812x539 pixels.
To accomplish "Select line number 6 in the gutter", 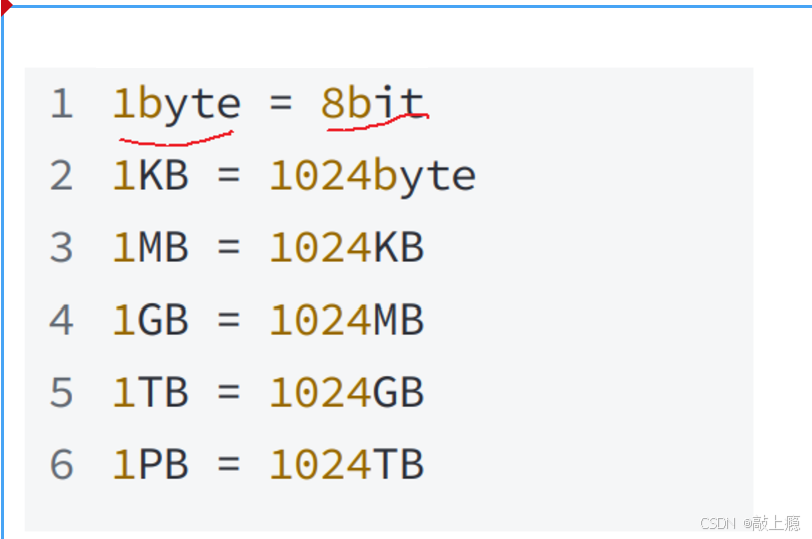I will 62,465.
